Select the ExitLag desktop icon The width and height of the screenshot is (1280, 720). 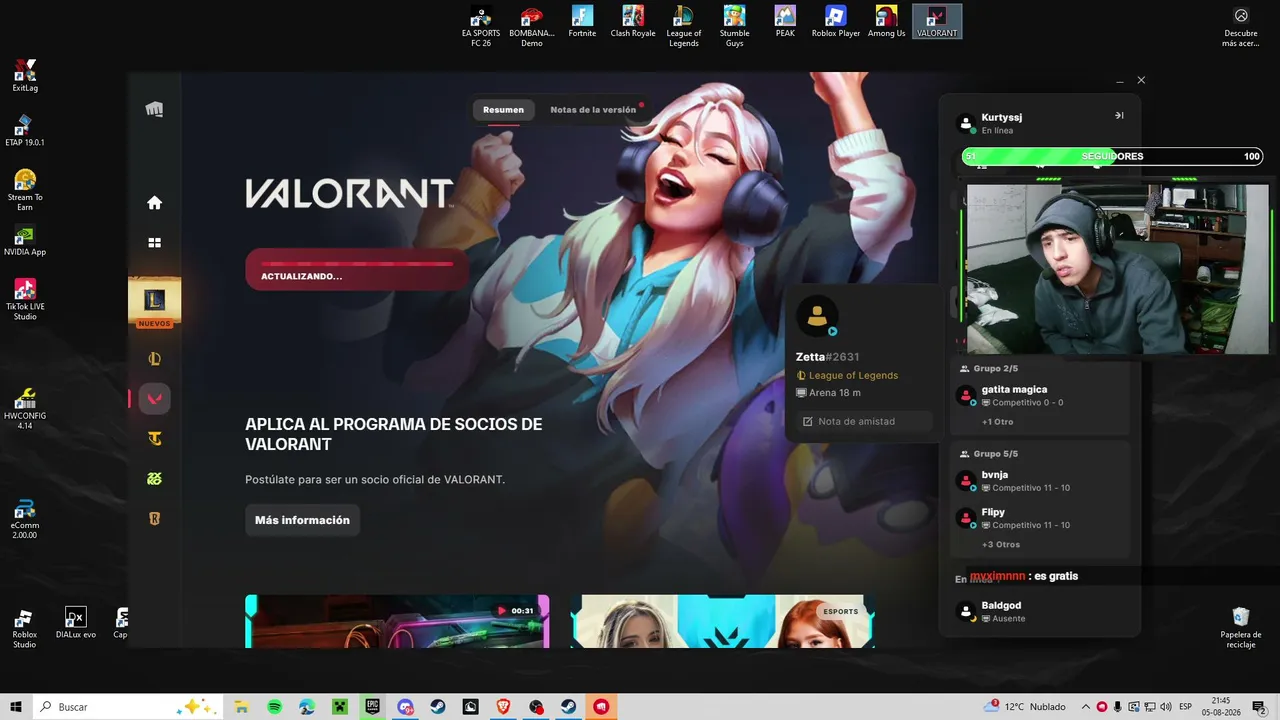(x=25, y=76)
